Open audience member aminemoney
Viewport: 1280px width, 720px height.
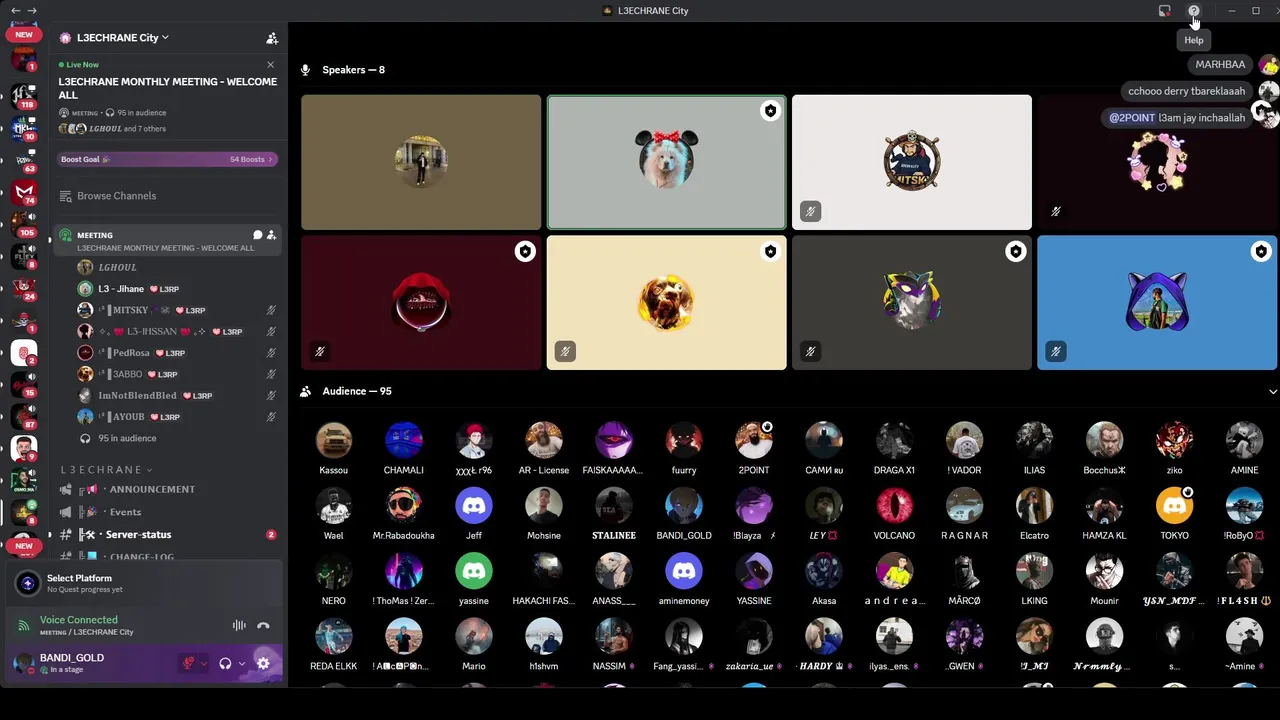[684, 580]
